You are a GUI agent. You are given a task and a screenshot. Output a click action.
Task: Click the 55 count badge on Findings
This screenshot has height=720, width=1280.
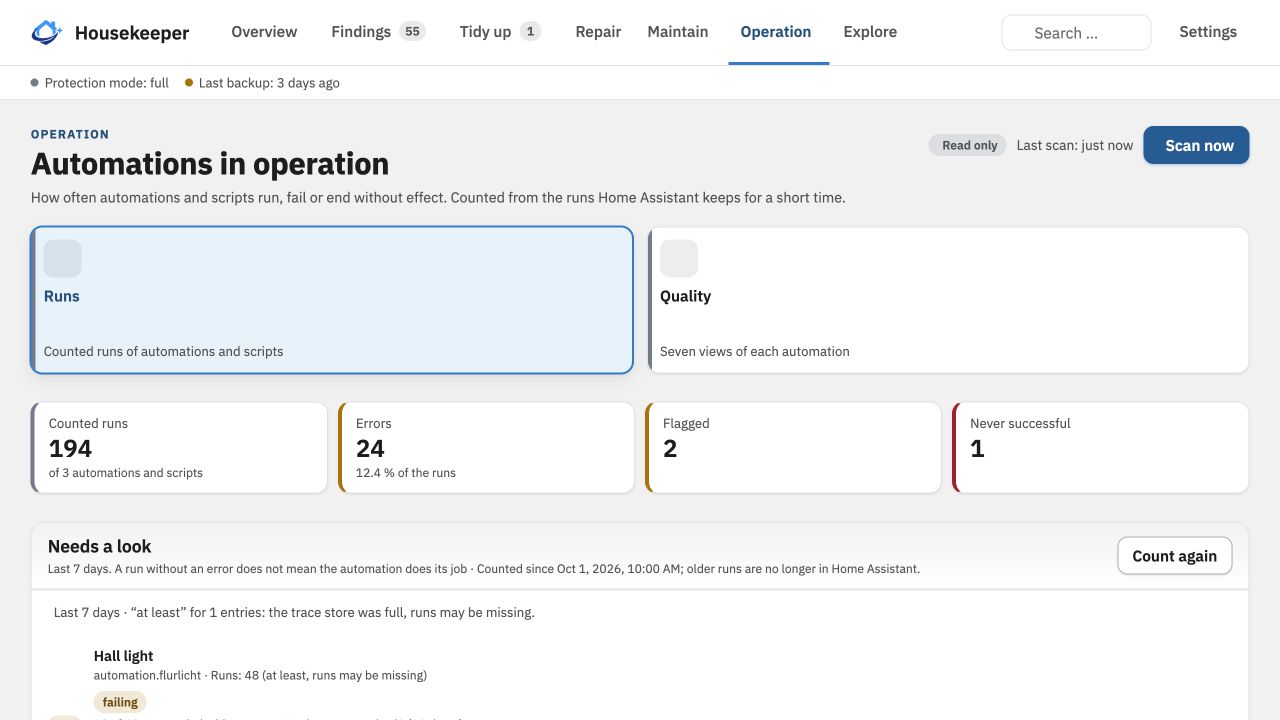(x=412, y=32)
